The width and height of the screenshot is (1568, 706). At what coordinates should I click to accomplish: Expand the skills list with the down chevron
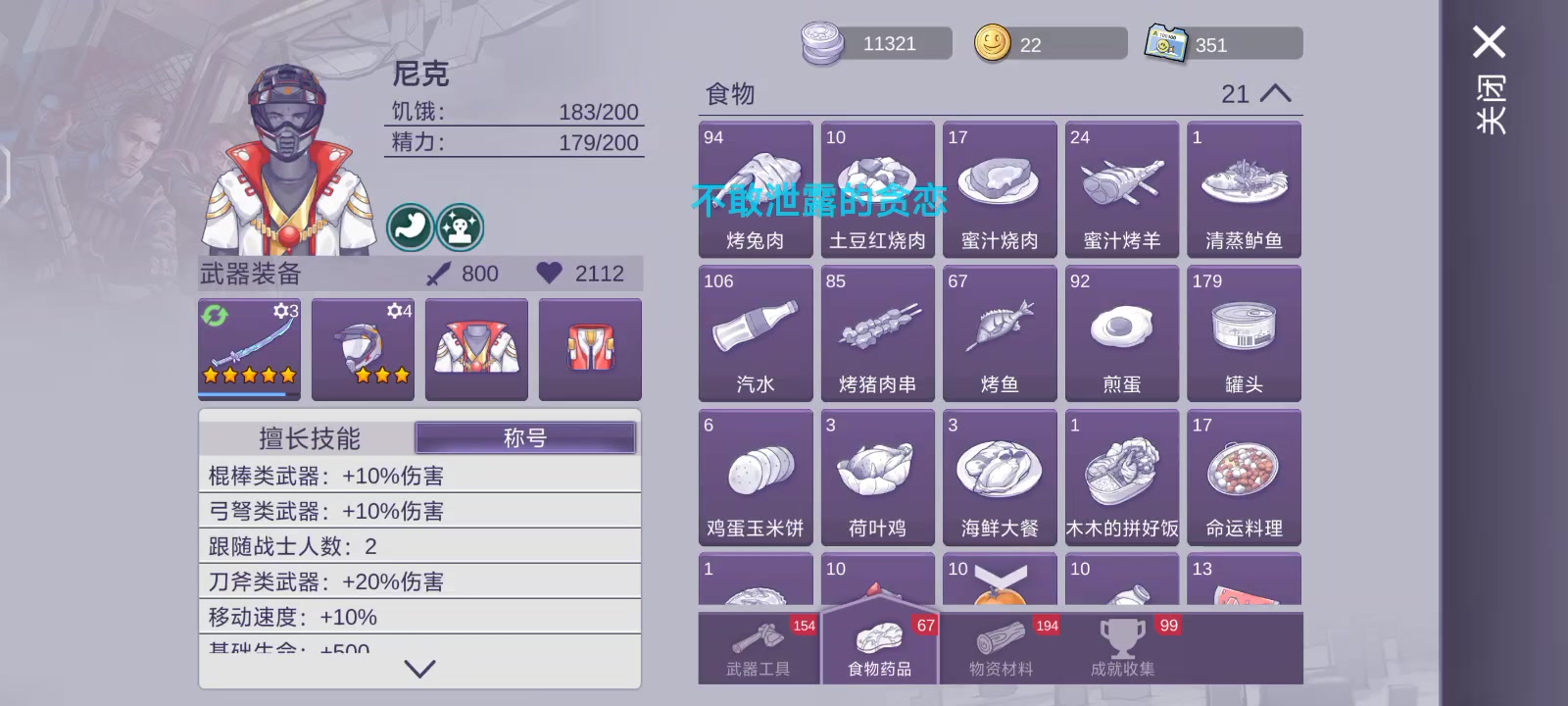(x=419, y=669)
